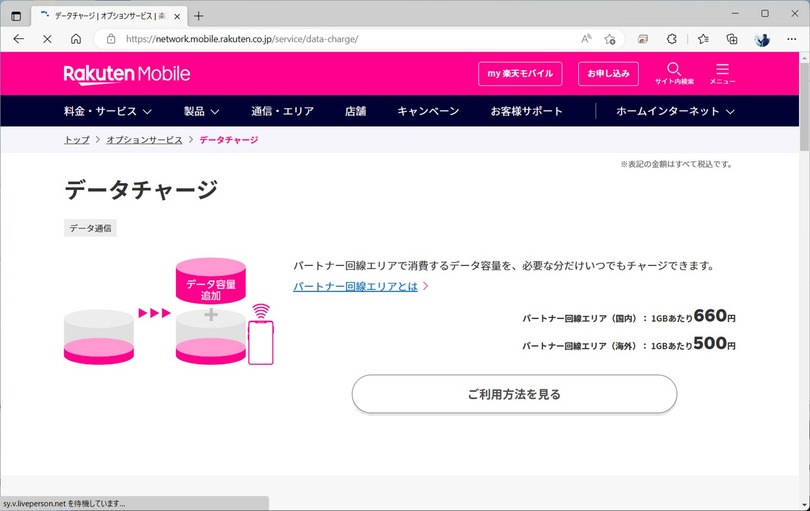Image resolution: width=810 pixels, height=511 pixels.
Task: Click the address bar URL field
Action: [341, 39]
